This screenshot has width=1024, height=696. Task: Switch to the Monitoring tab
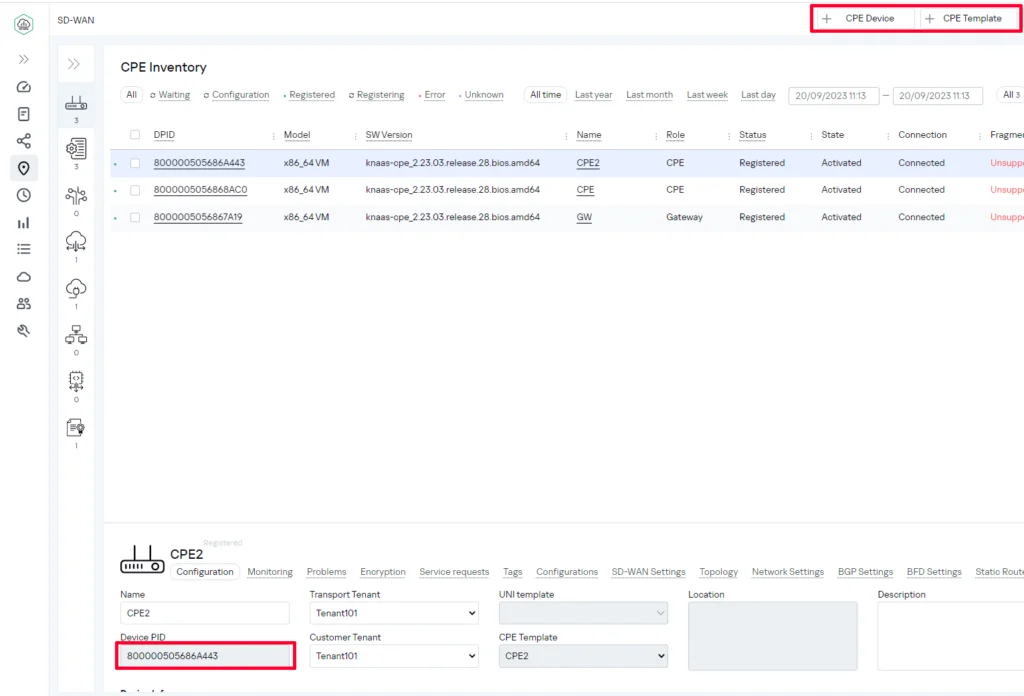[x=270, y=572]
